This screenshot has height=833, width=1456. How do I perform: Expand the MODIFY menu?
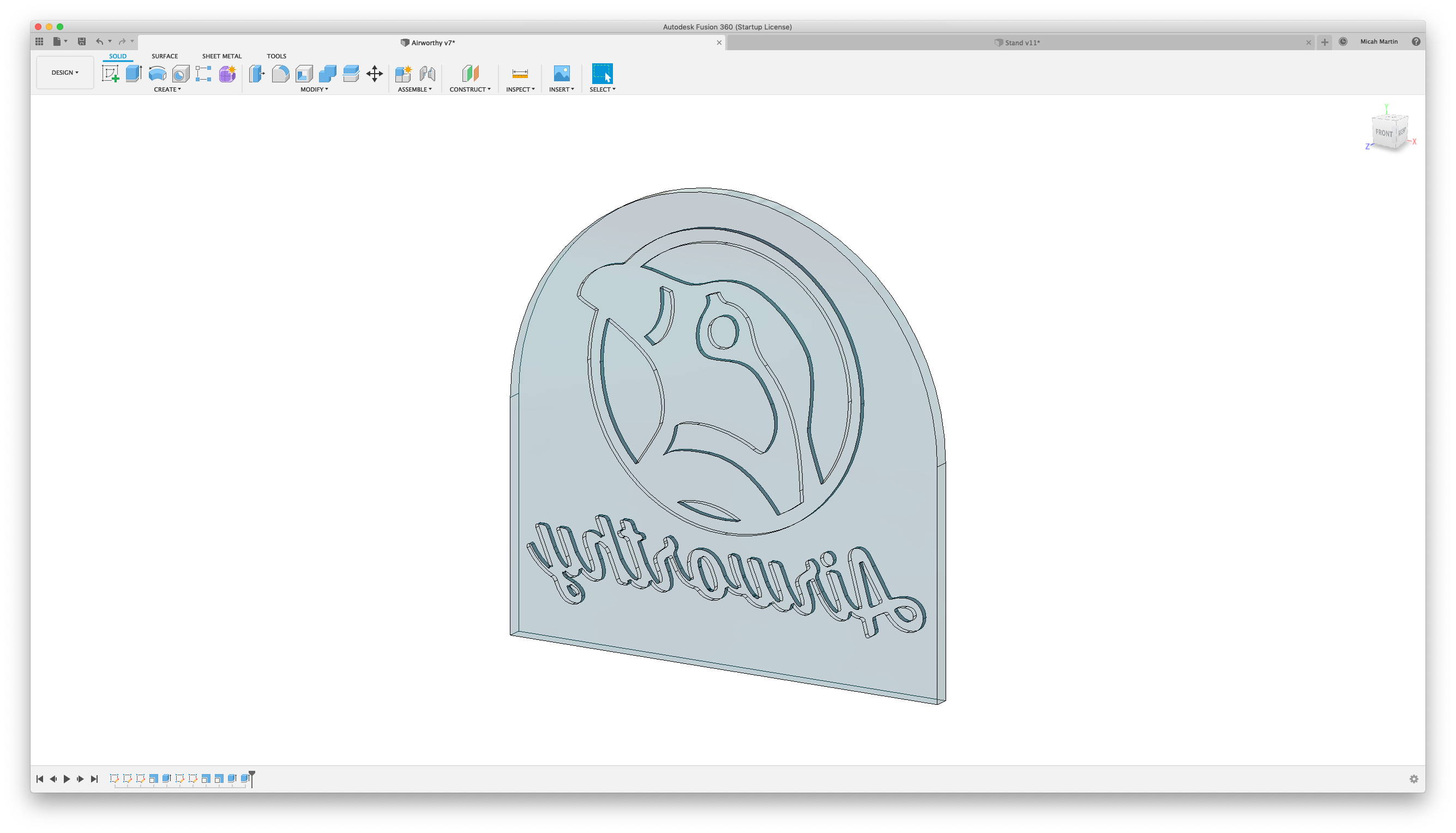click(315, 89)
